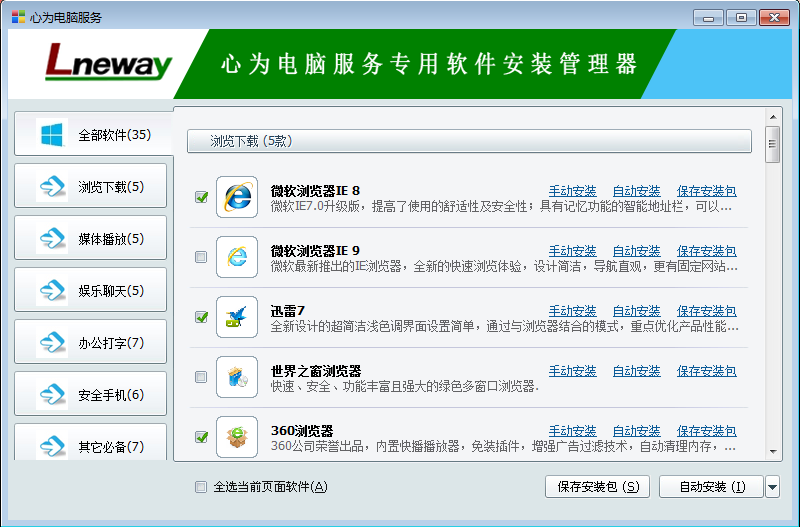The image size is (800, 527).
Task: Check the 世界之窗浏览器 checkbox
Action: (201, 377)
